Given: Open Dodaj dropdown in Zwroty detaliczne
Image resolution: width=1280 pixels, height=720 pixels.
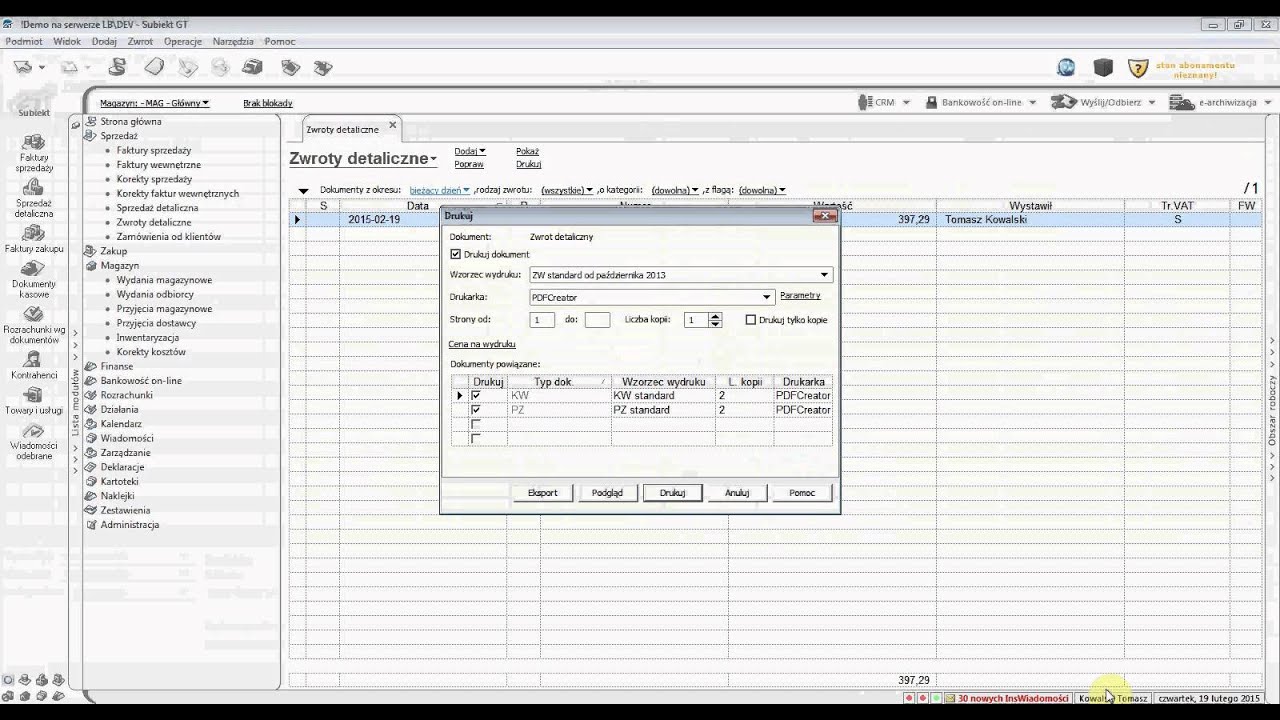Looking at the screenshot, I should pos(469,152).
